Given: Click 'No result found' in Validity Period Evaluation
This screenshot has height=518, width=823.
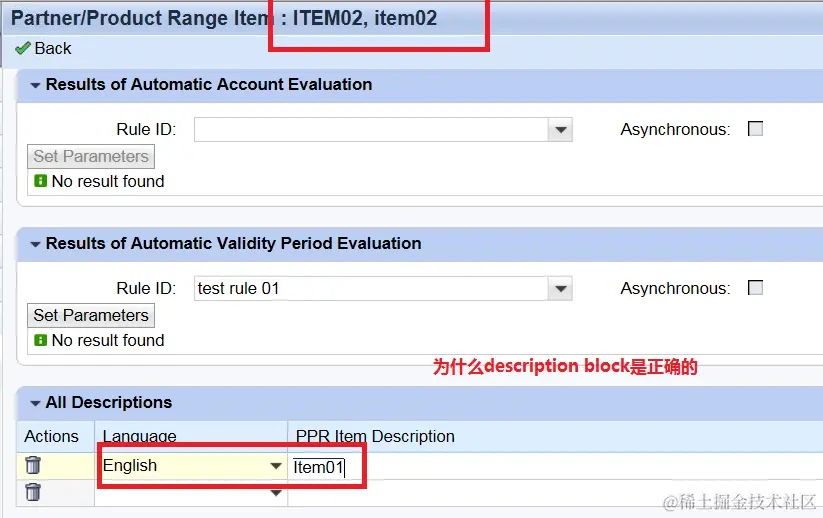Looking at the screenshot, I should 108,340.
